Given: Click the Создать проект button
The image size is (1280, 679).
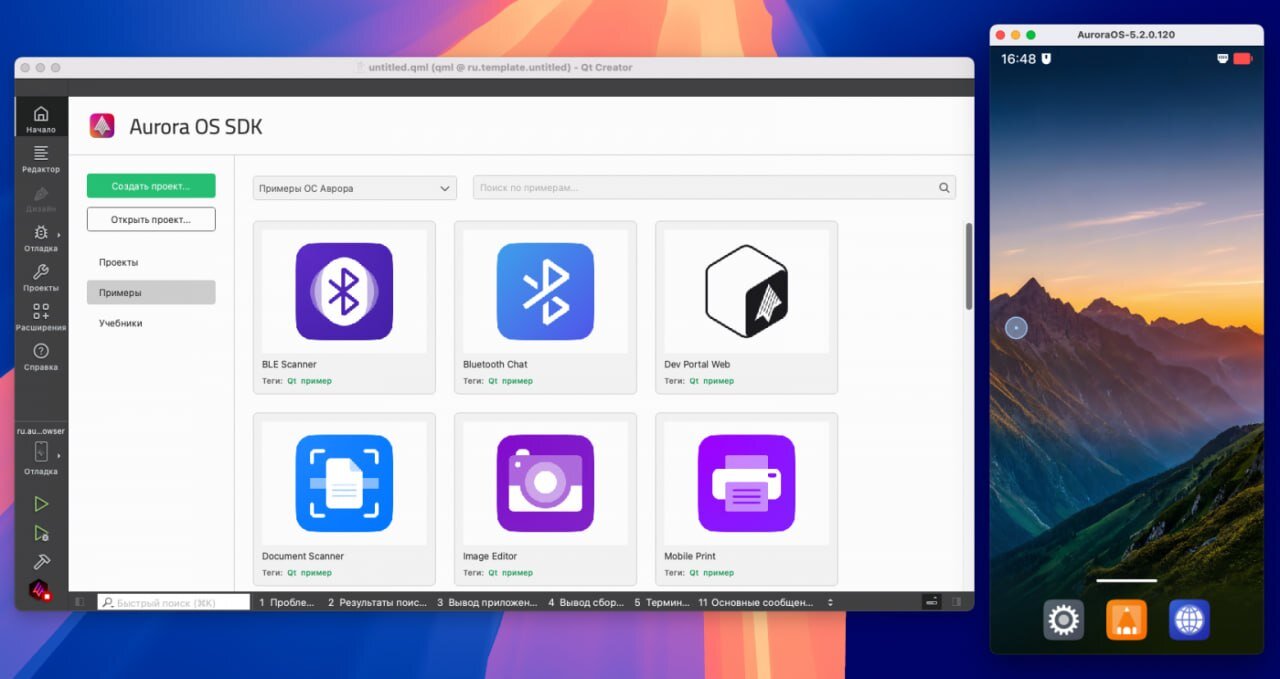Looking at the screenshot, I should coord(151,186).
